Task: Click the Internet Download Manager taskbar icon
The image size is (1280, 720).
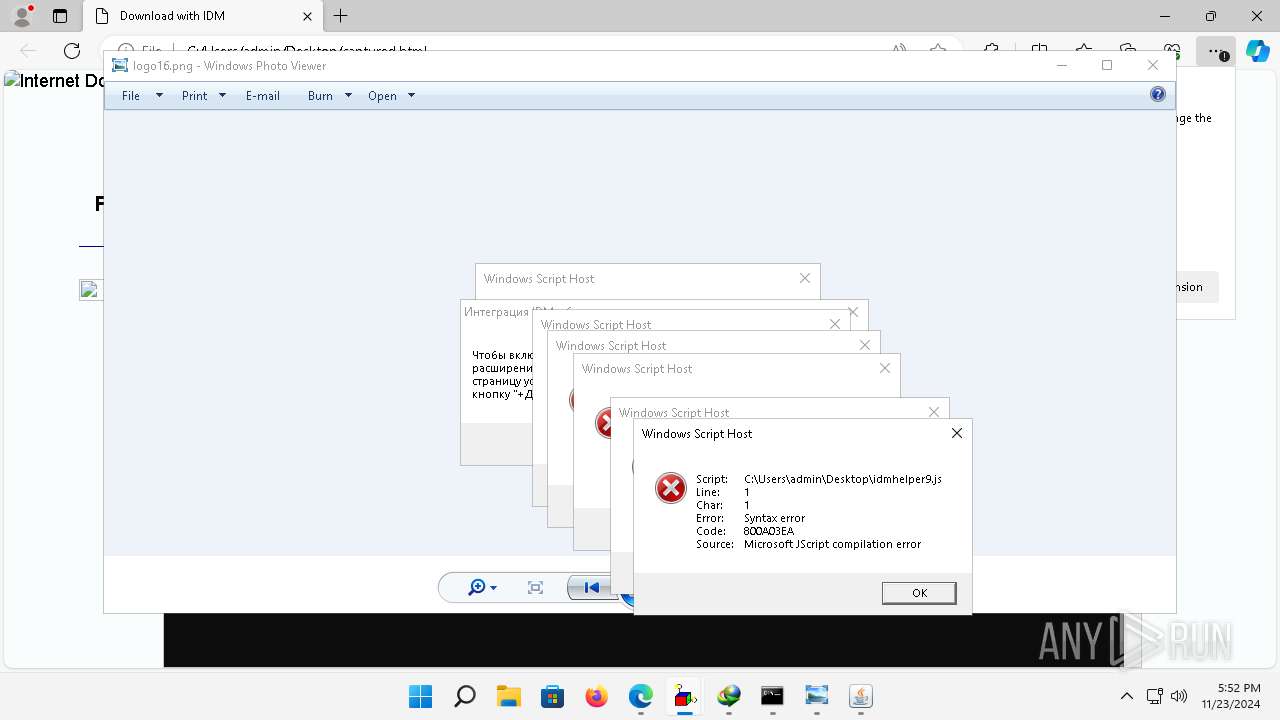Action: [x=729, y=696]
